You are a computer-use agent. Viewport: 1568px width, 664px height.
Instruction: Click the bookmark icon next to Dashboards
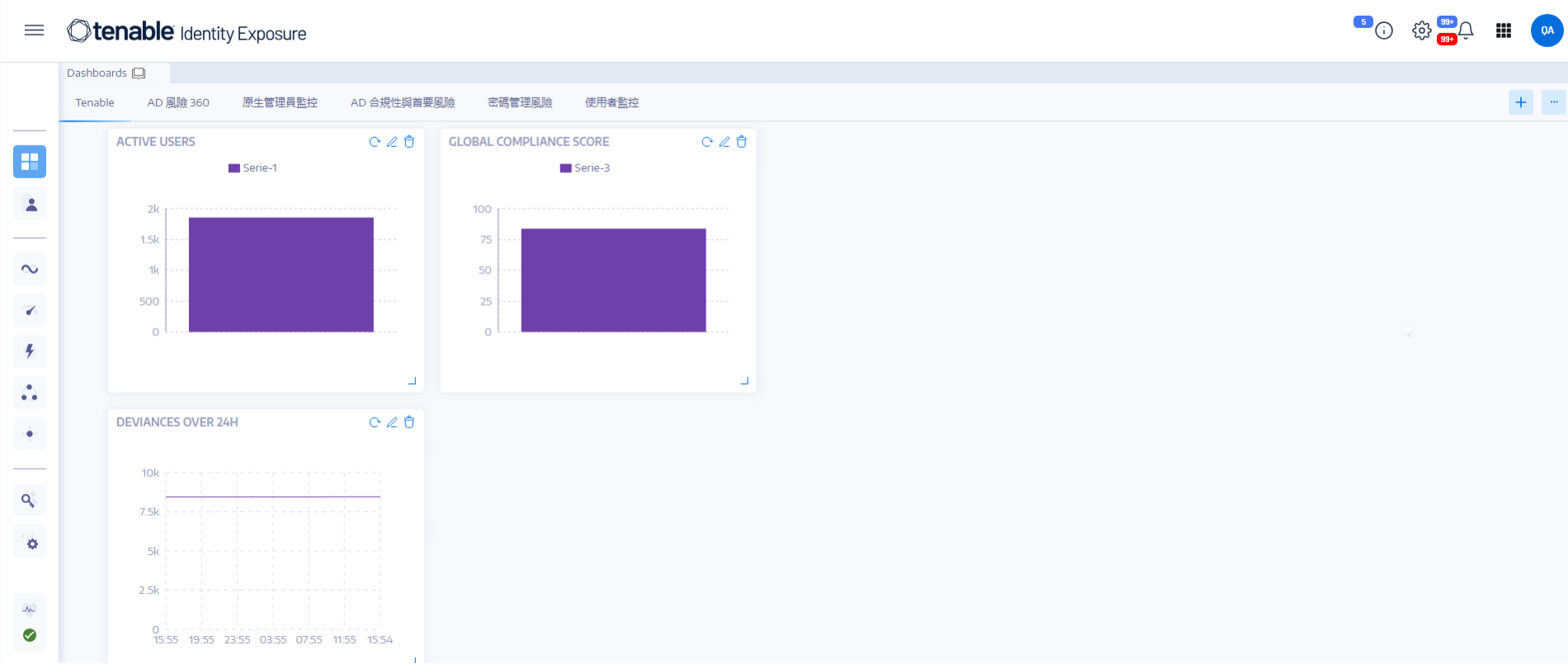point(139,74)
